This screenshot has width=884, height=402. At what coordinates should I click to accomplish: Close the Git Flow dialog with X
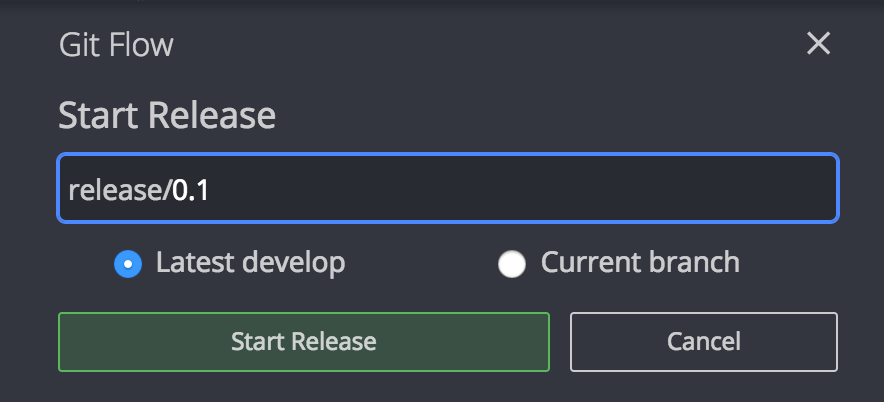[818, 43]
